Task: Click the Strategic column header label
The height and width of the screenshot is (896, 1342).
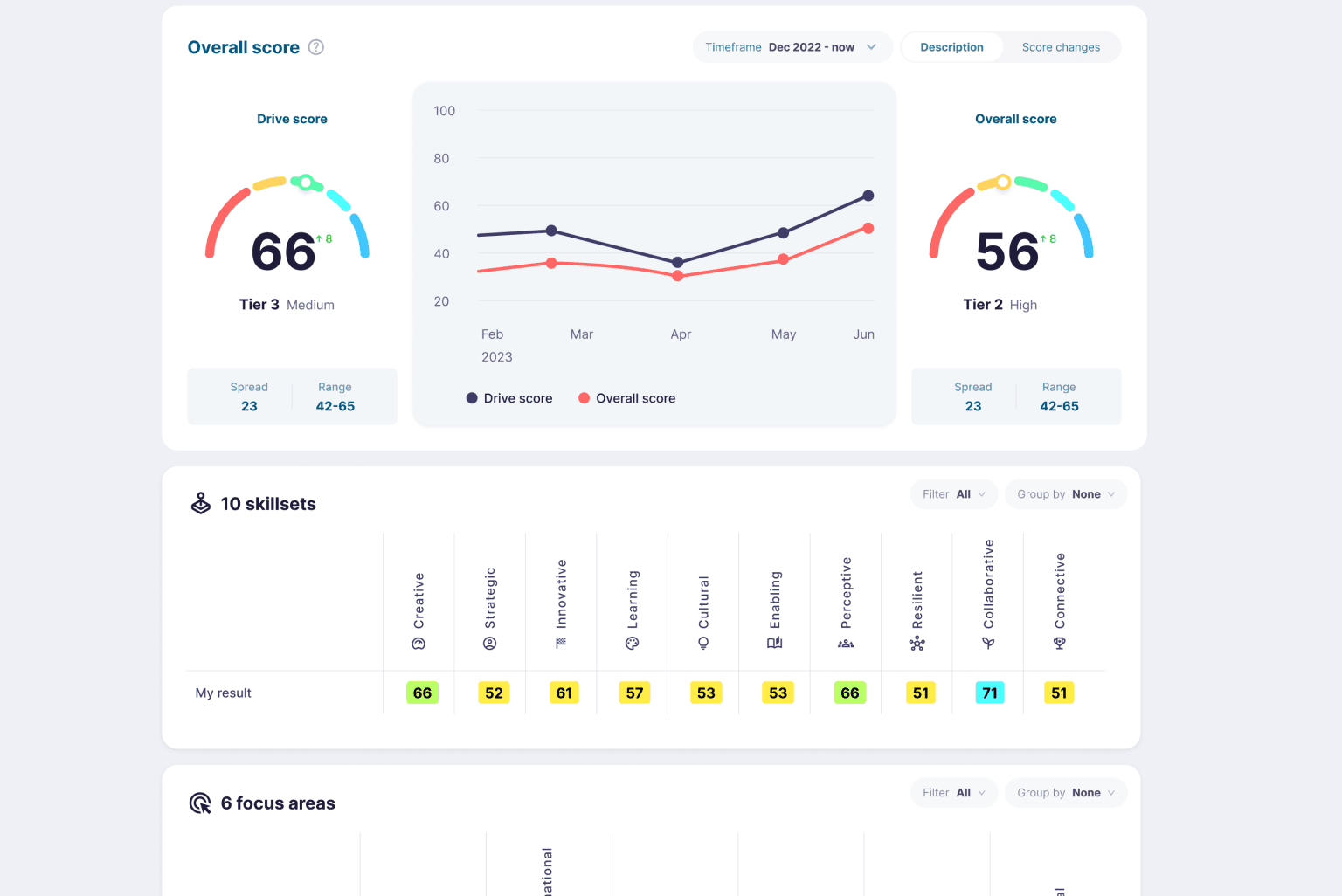Action: pyautogui.click(x=490, y=598)
